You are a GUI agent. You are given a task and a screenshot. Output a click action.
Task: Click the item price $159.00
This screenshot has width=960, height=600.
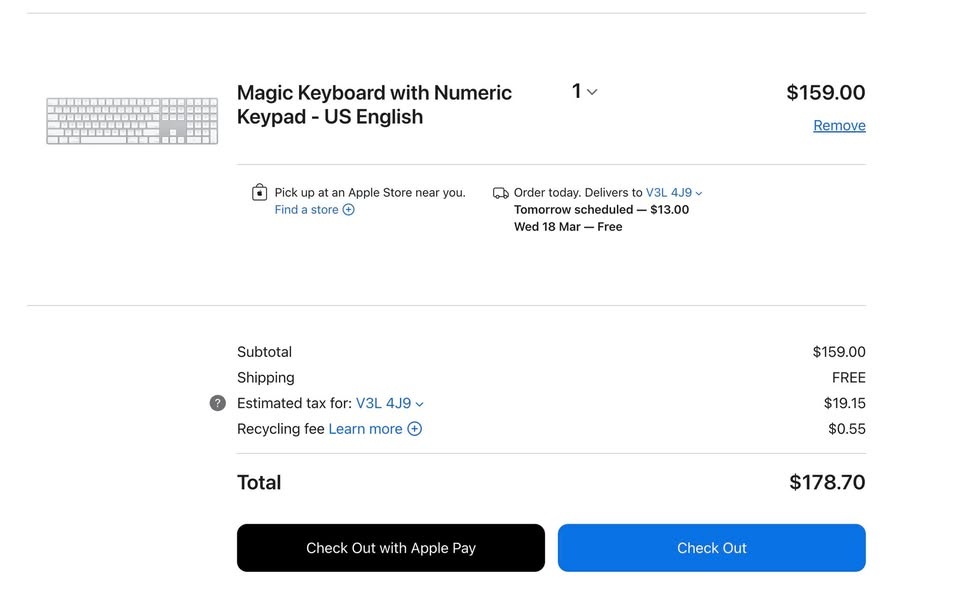(x=825, y=93)
